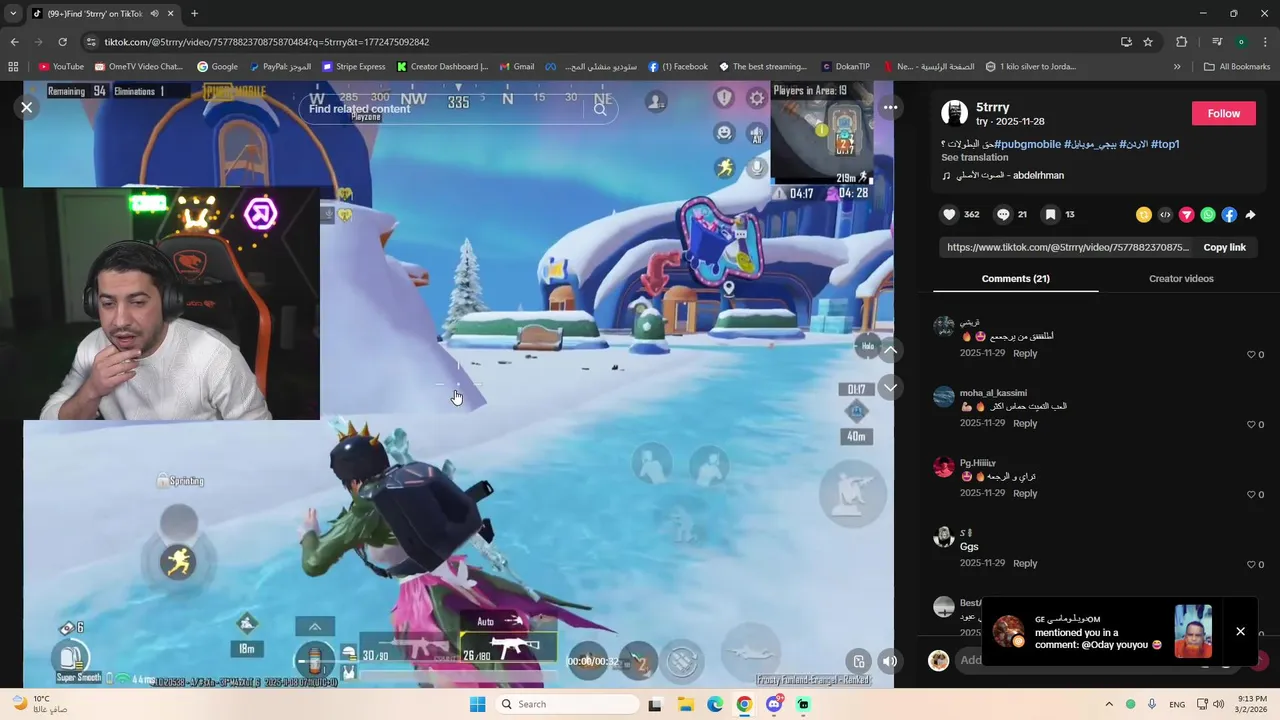1280x720 pixels.
Task: Share the video to WhatsApp
Action: (x=1208, y=214)
